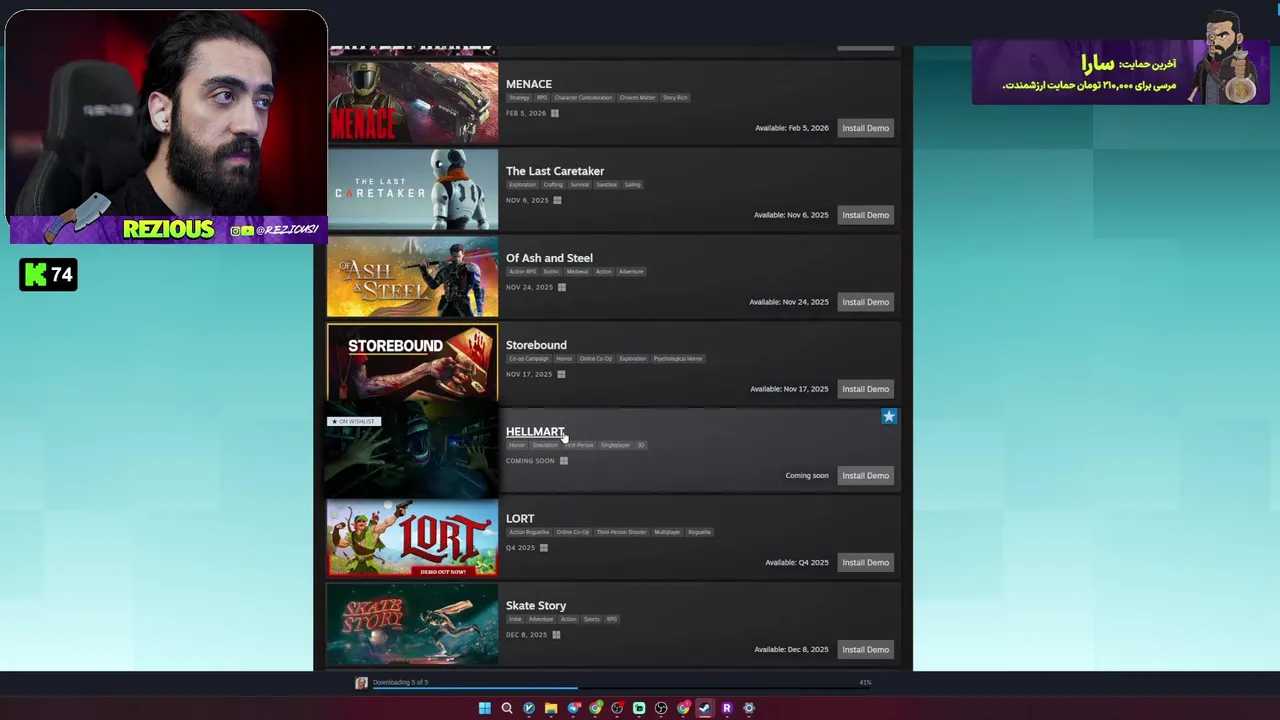Click the MENACE capsule image
The height and width of the screenshot is (720, 1280).
[x=413, y=103]
